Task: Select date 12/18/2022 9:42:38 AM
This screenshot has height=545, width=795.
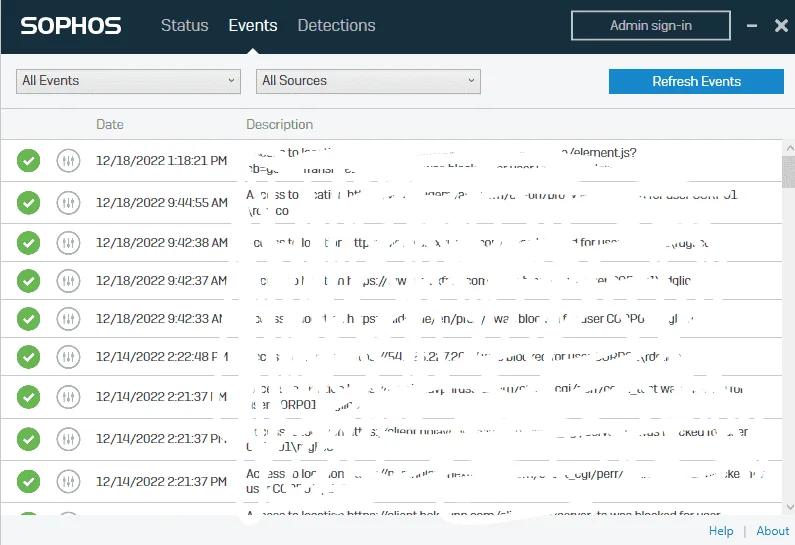Action: (x=162, y=243)
